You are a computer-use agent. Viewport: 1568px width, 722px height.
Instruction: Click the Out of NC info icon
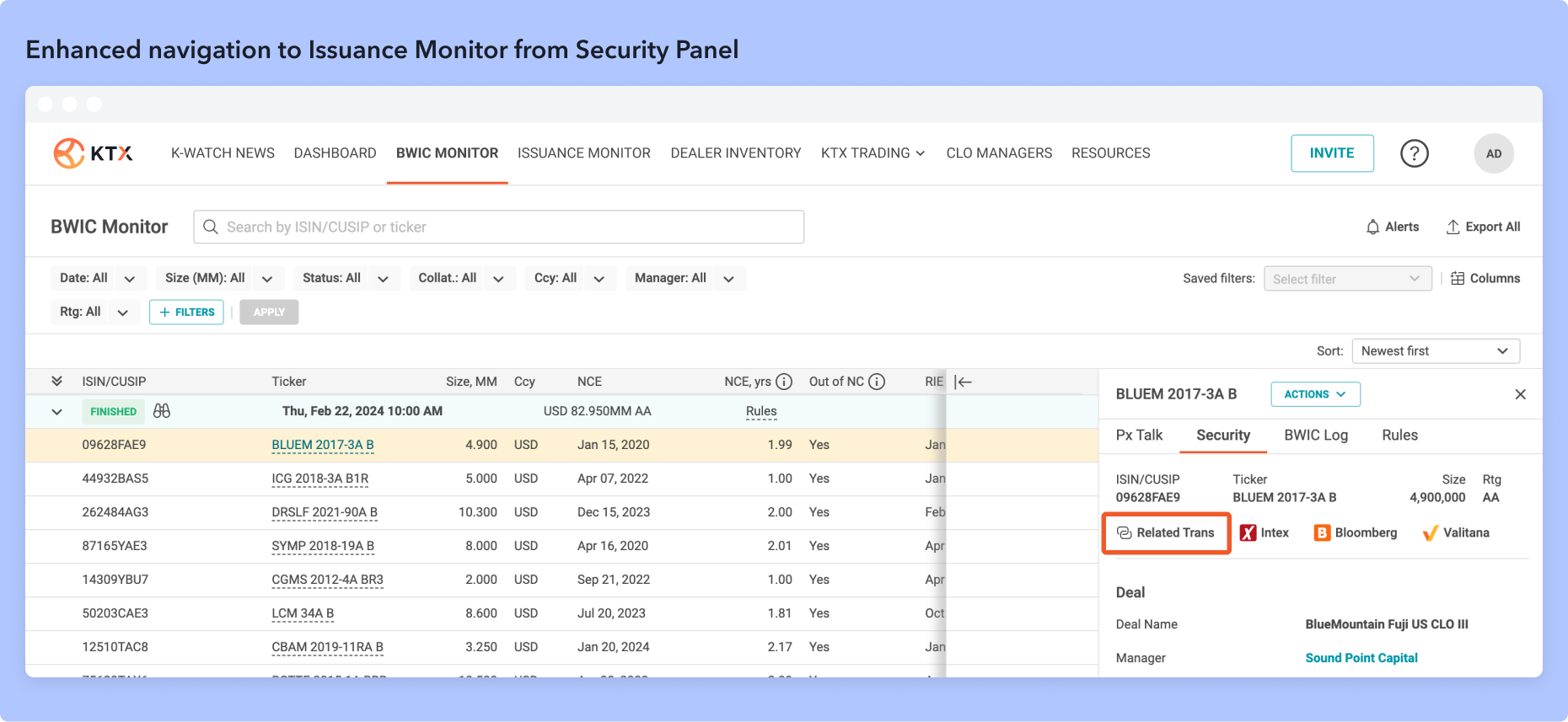click(x=877, y=382)
